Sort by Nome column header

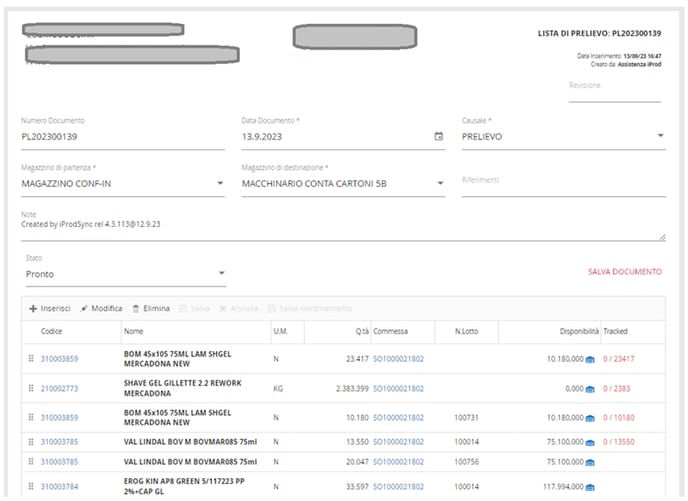tap(133, 332)
